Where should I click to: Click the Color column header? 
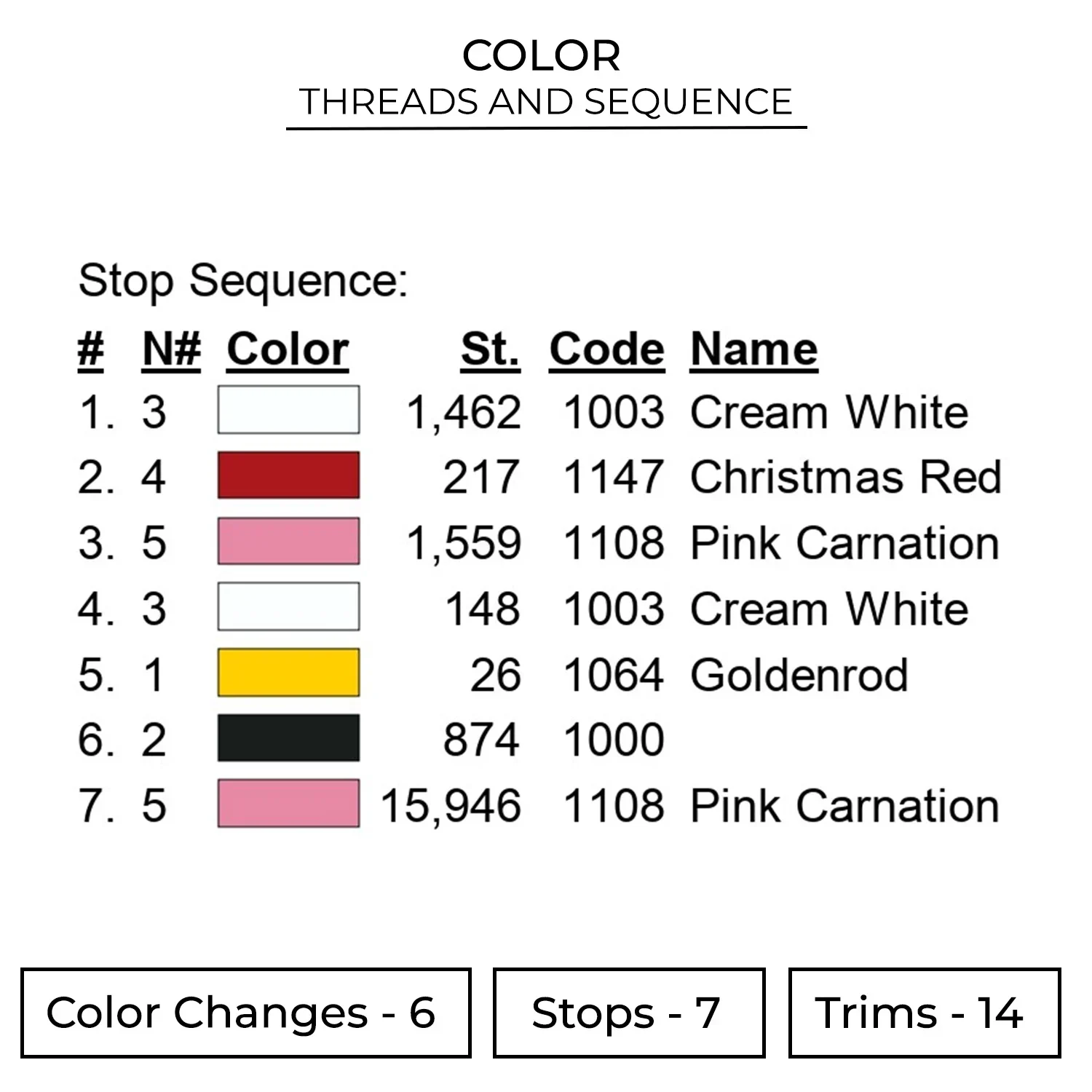point(288,350)
